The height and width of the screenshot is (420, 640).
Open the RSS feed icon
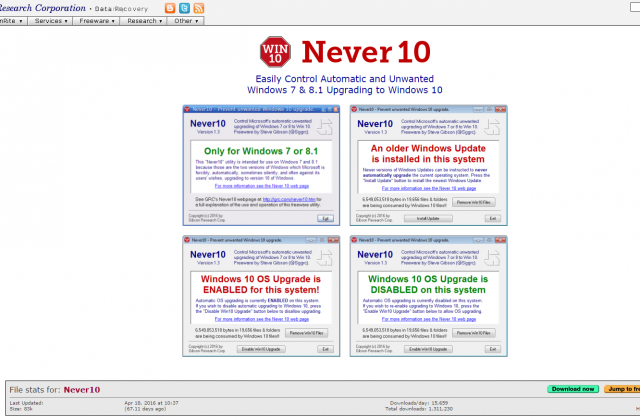(x=199, y=8)
